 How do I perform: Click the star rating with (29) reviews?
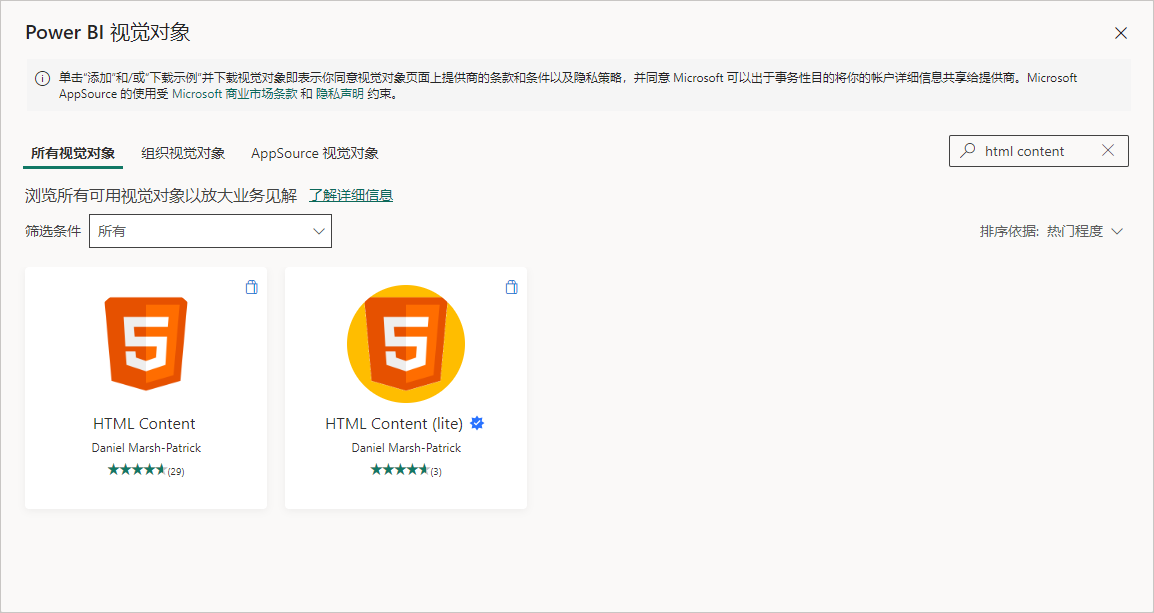[146, 470]
